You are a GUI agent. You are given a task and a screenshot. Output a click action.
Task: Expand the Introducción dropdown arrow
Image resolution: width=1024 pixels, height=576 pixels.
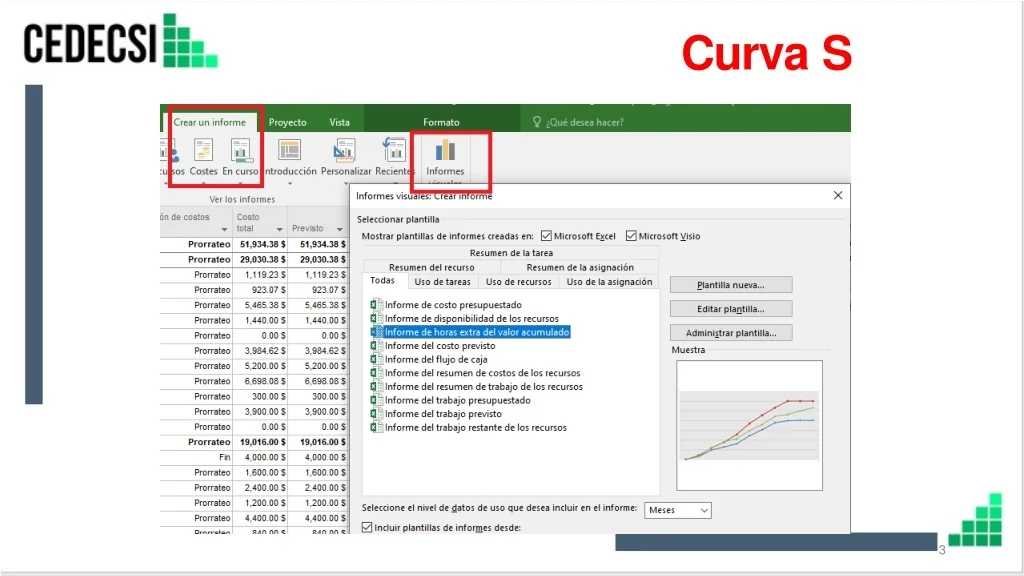click(x=290, y=184)
